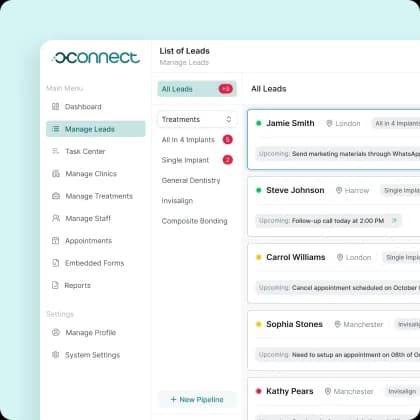Click red count badge on All in 4 Implants
Screen dimensions: 420x420
point(228,139)
